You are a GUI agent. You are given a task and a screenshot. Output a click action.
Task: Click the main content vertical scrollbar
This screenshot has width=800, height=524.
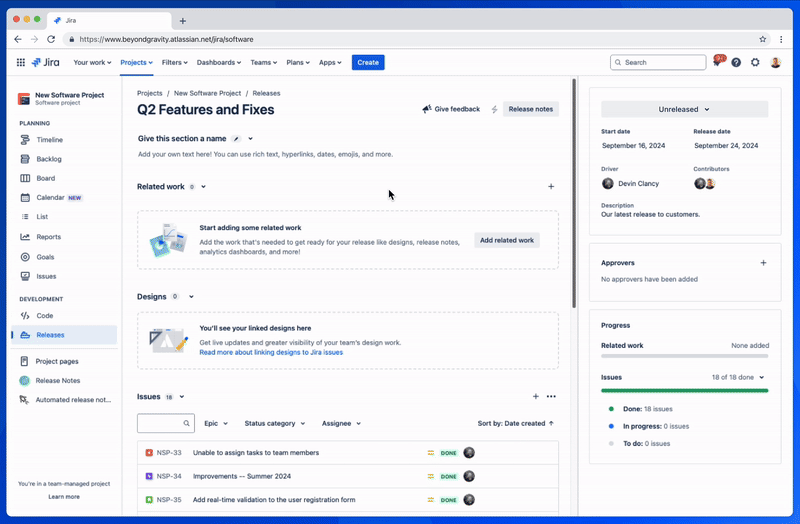(x=573, y=193)
